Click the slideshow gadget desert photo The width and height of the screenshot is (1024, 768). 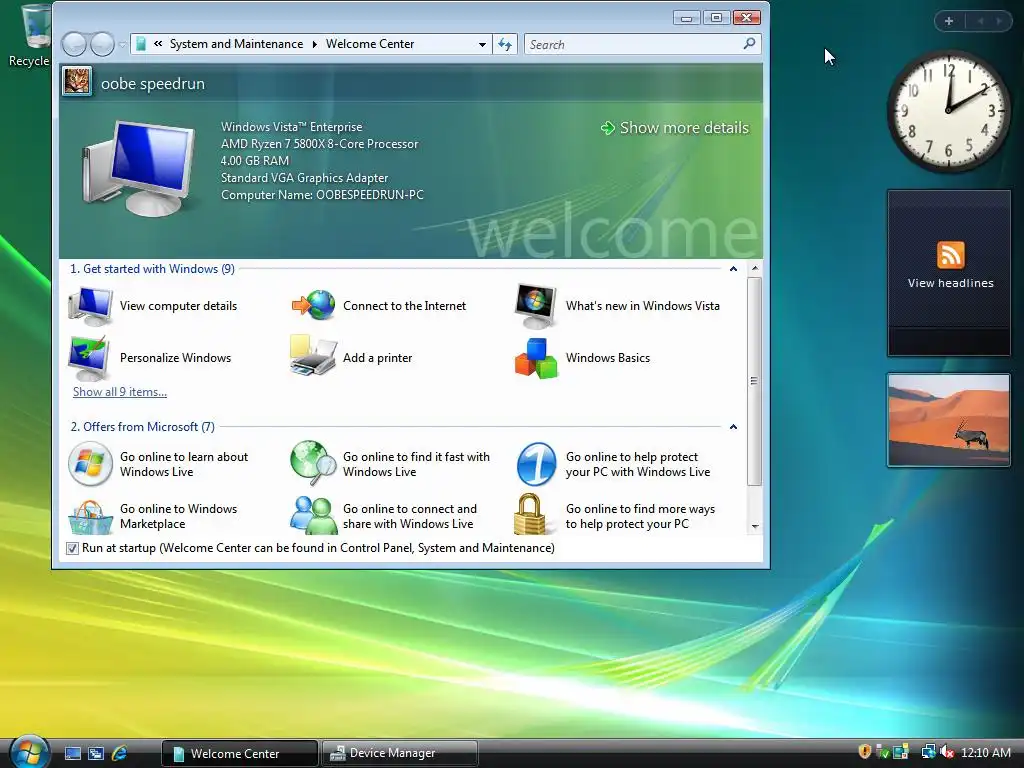coord(949,420)
